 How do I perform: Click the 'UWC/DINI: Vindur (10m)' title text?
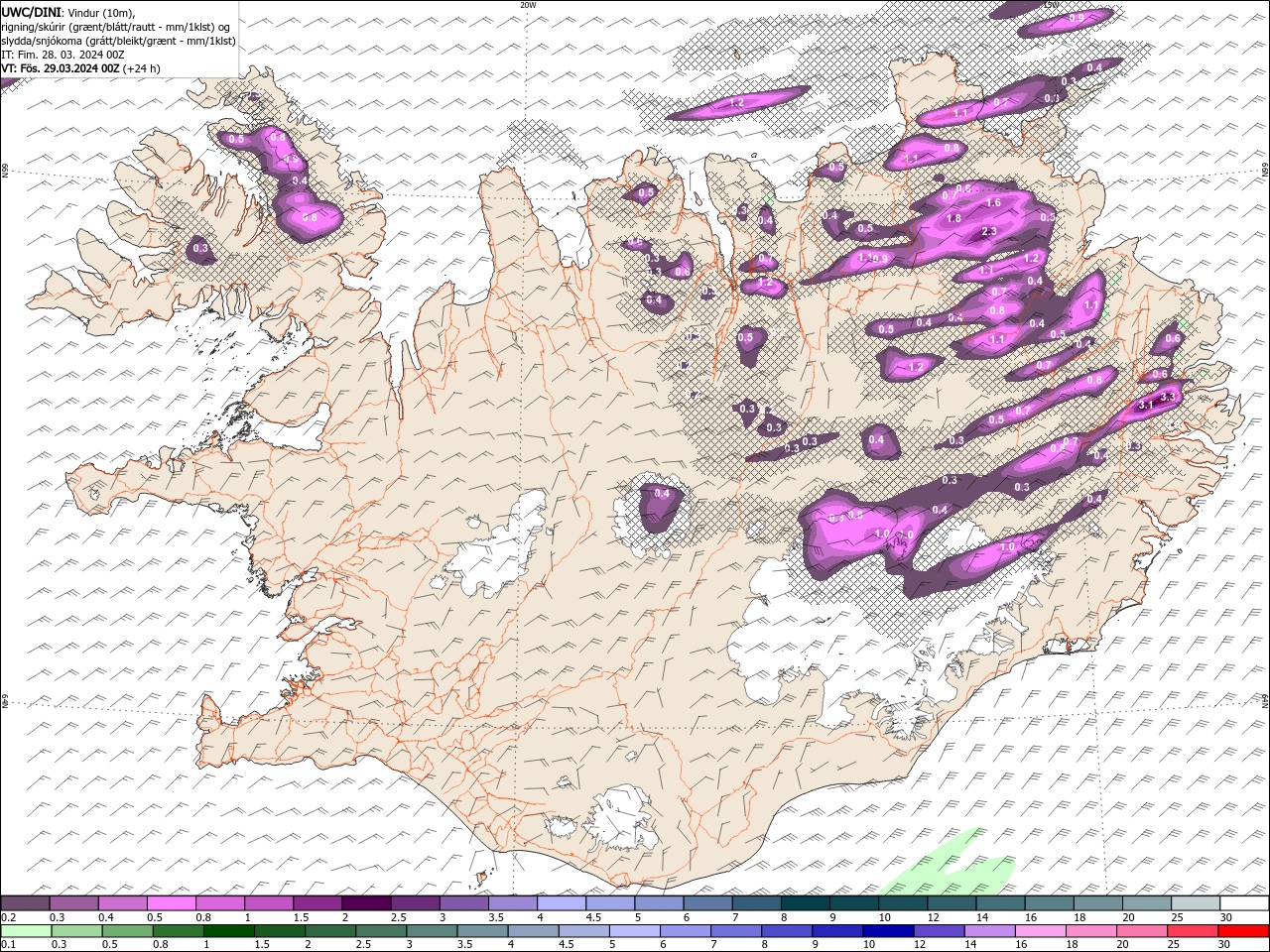pyautogui.click(x=66, y=12)
